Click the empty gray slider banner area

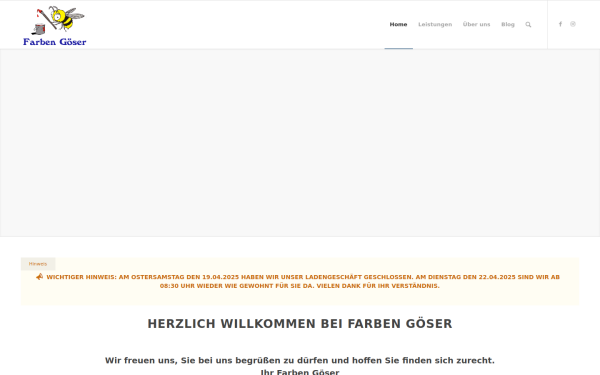coord(300,143)
